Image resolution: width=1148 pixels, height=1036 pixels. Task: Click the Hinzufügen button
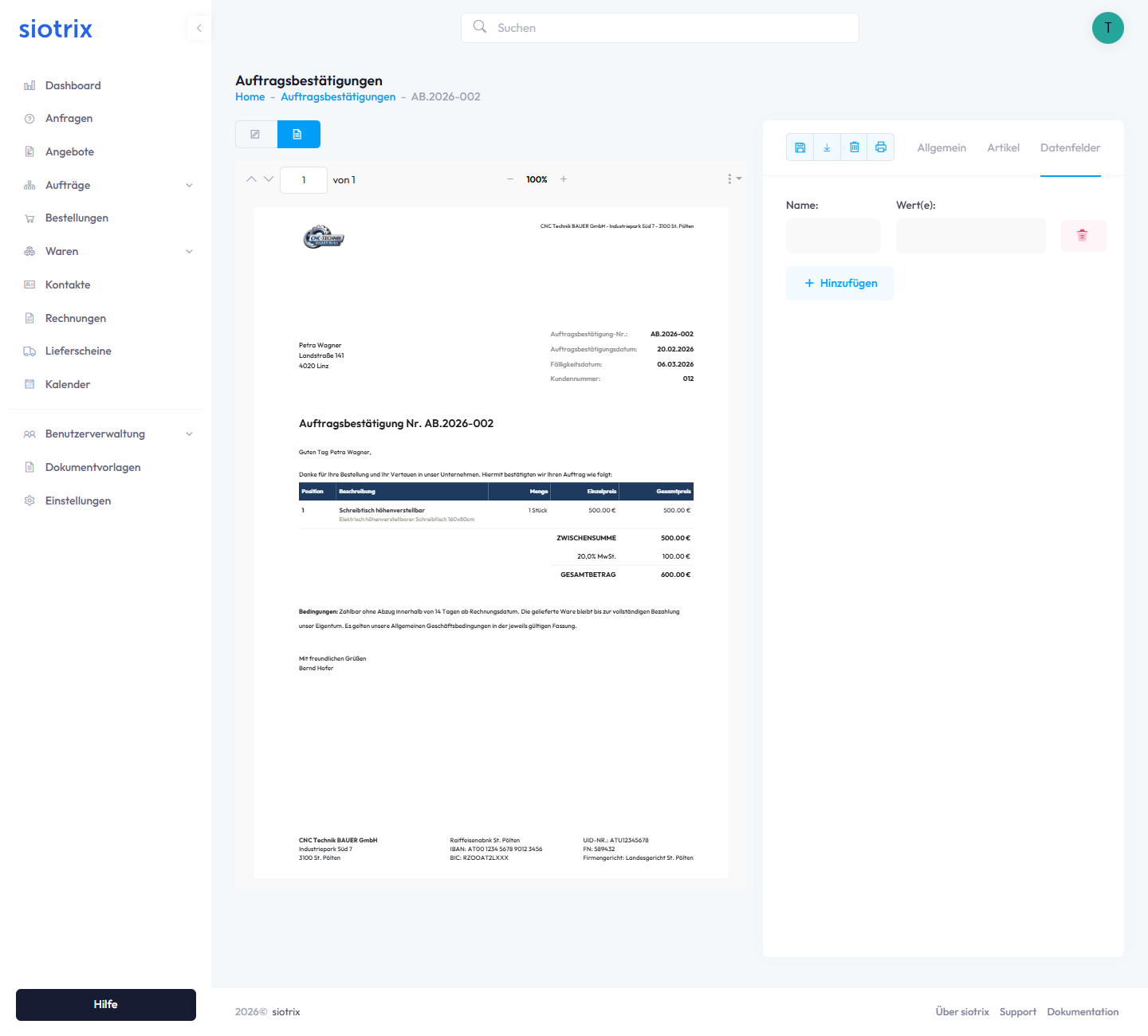840,284
